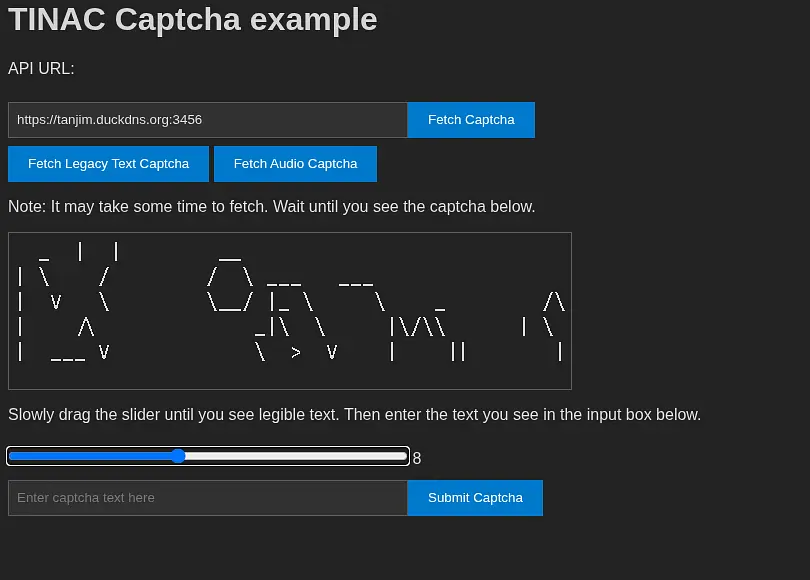810x580 pixels.
Task: Focus the API URL input field
Action: click(207, 120)
